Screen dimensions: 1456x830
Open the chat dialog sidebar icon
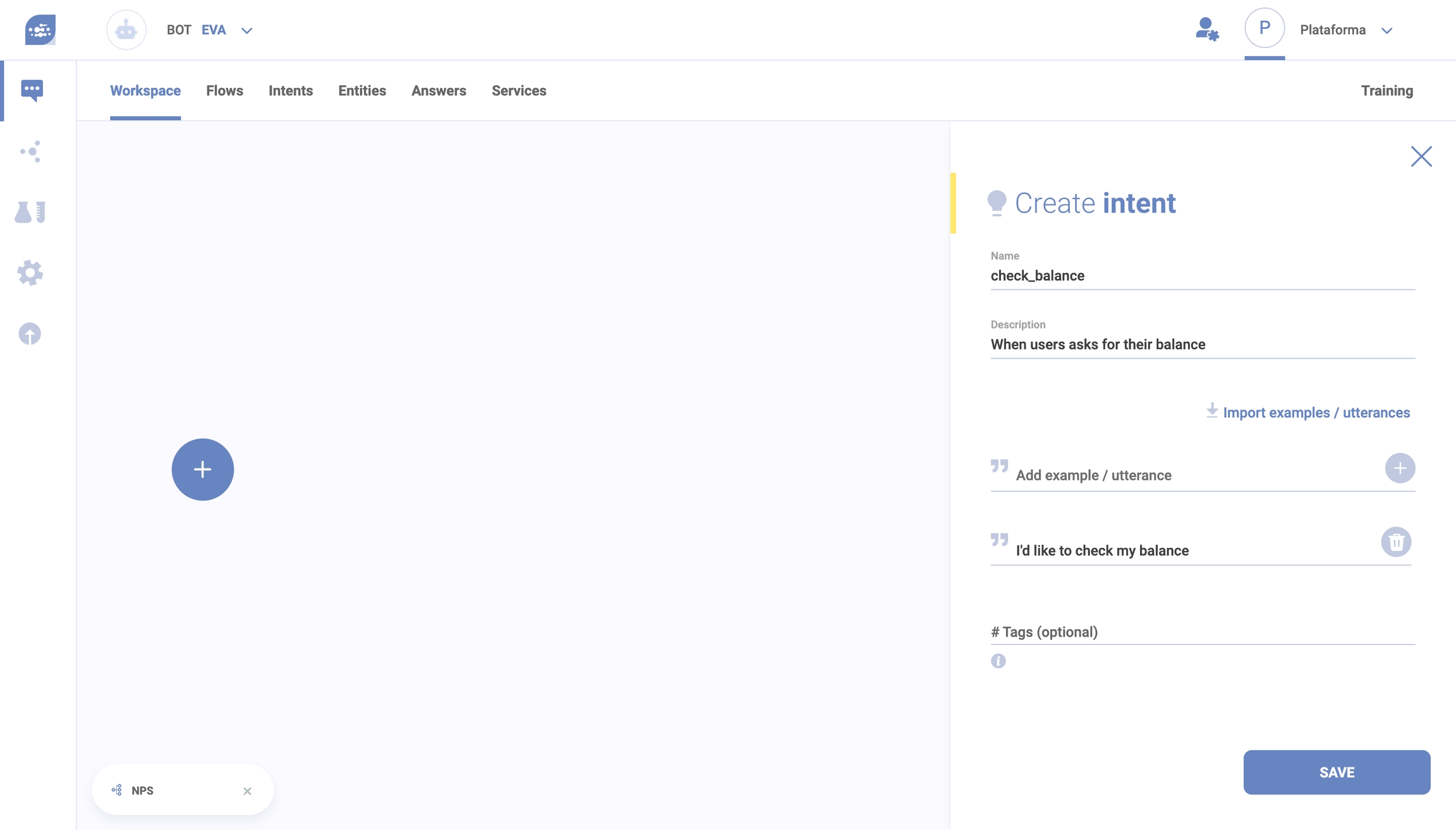tap(32, 90)
